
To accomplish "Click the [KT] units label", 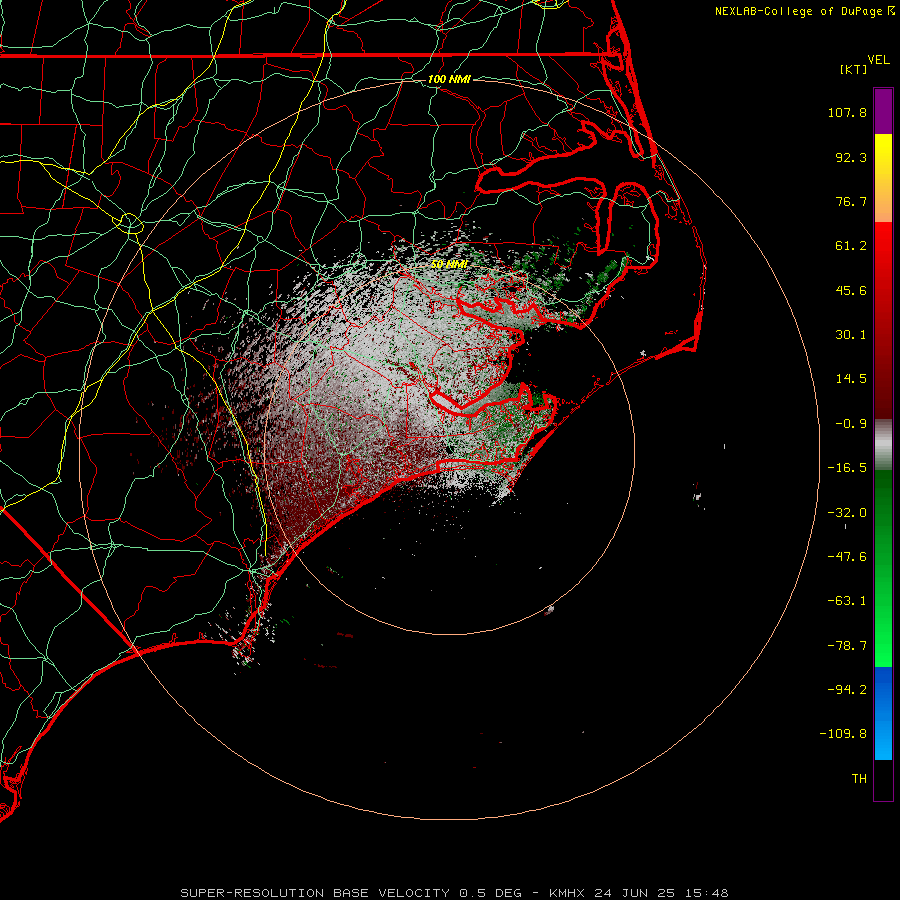I will point(854,69).
